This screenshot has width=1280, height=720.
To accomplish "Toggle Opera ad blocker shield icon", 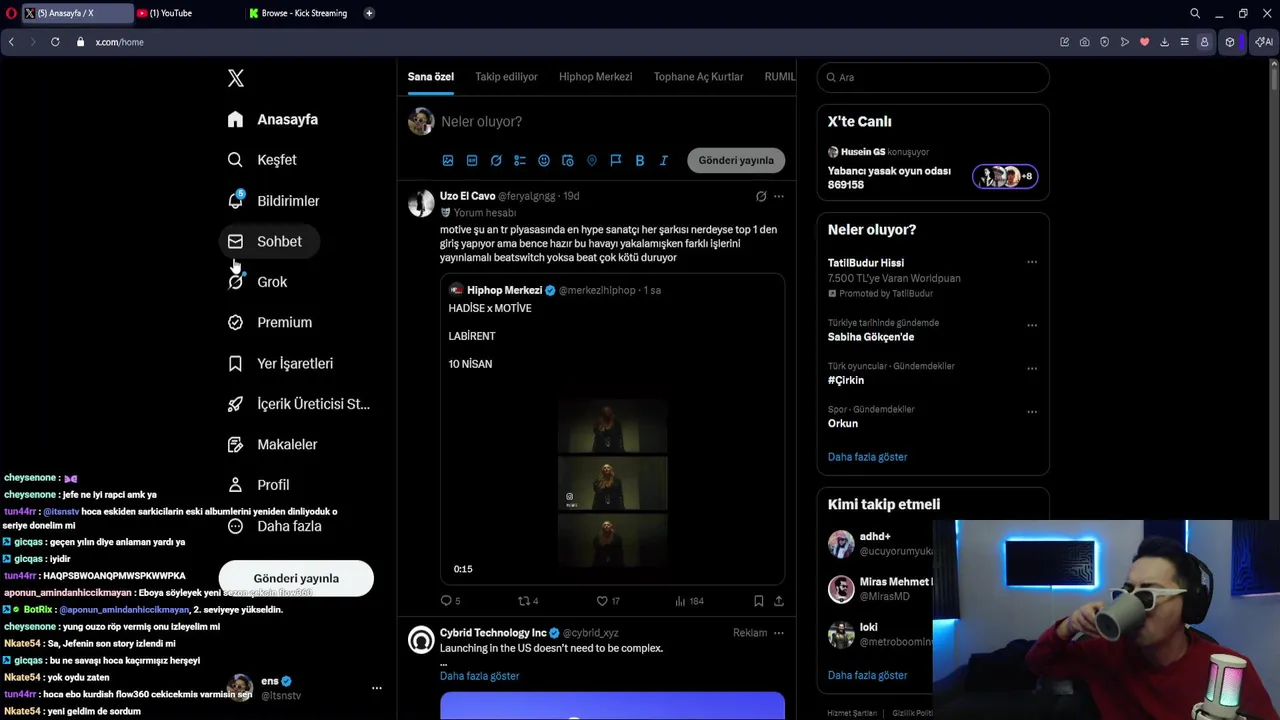I will 1104,42.
